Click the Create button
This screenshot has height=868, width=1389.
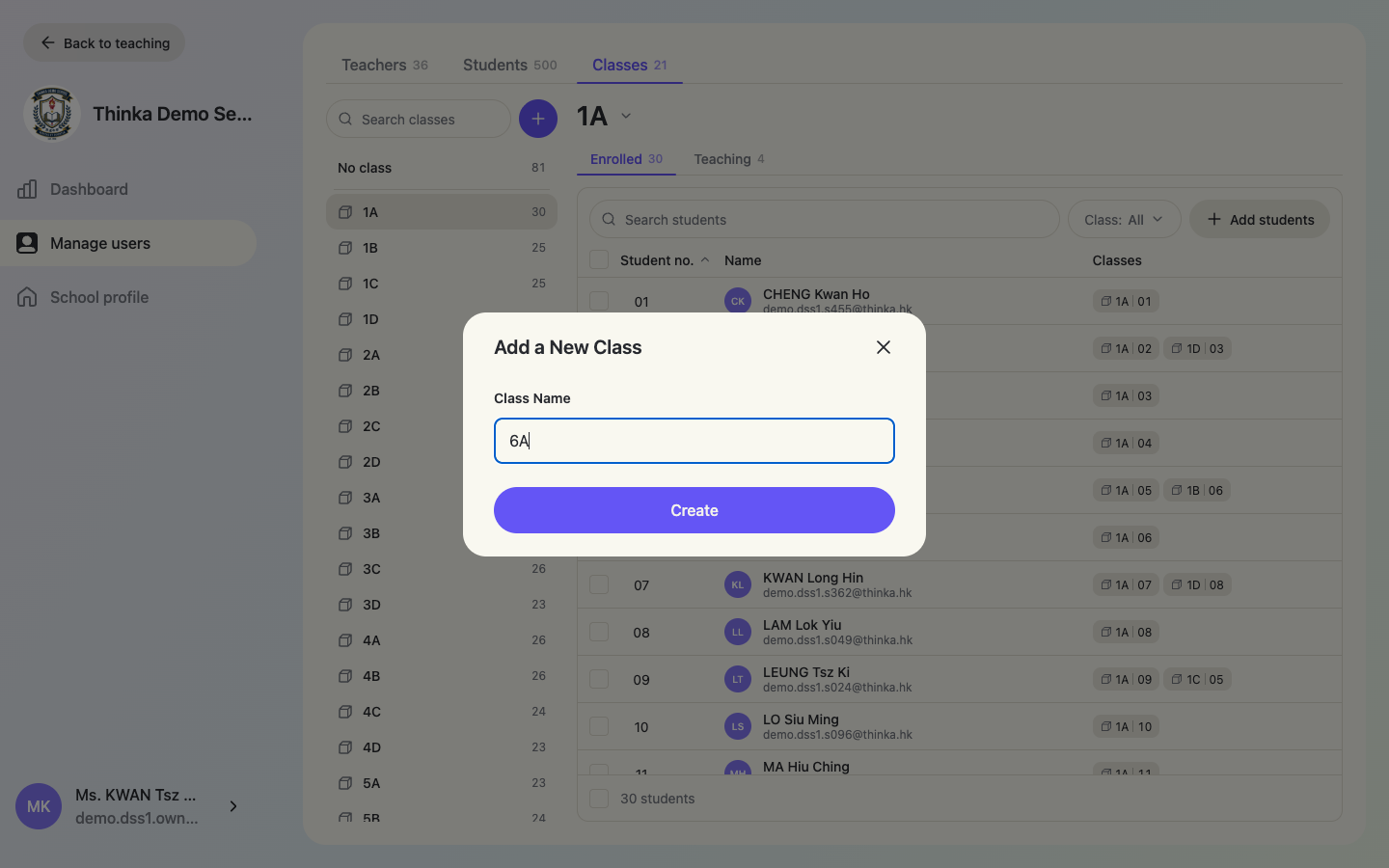tap(694, 510)
